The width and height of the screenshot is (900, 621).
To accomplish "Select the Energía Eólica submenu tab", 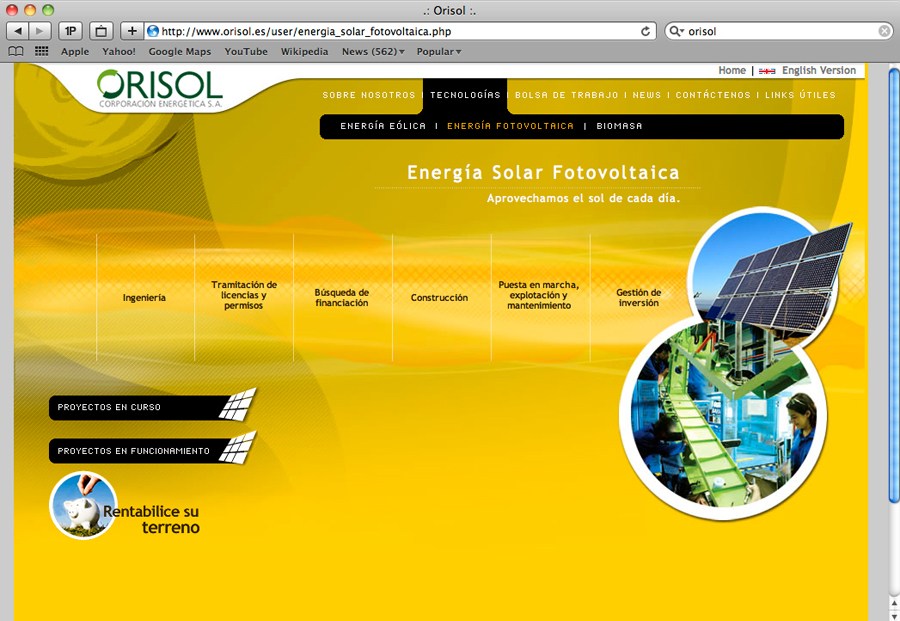I will point(383,126).
